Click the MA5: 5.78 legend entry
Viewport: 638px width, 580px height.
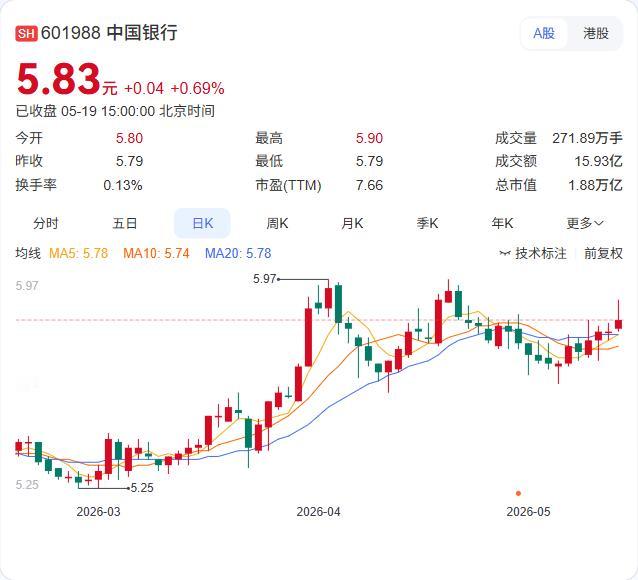coord(79,254)
